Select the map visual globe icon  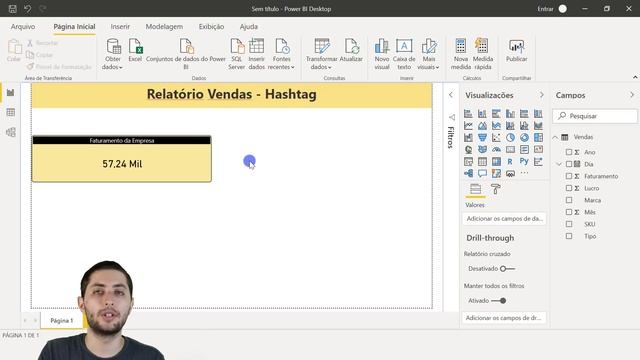coord(468,150)
